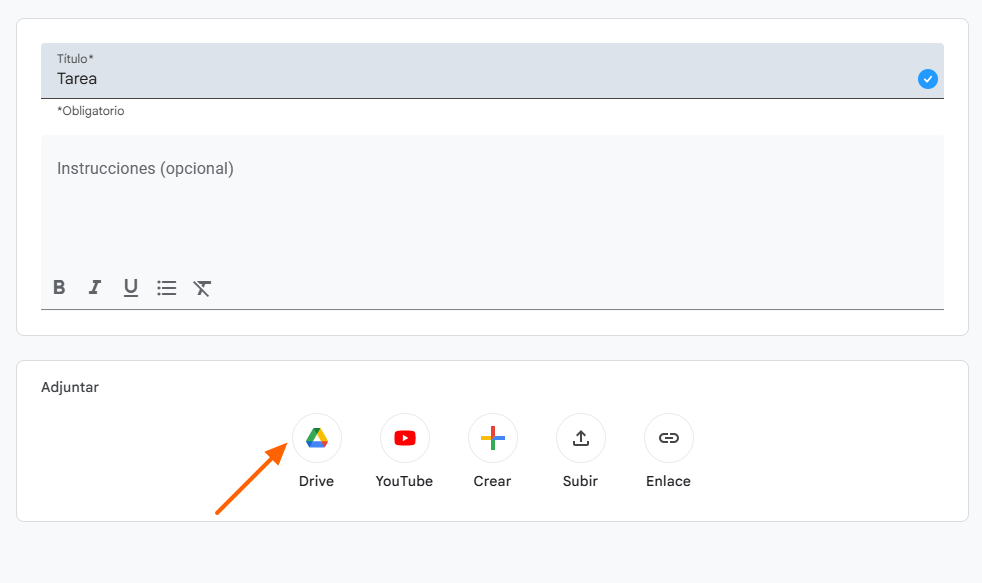The image size is (982, 583).
Task: Toggle bold text formatting
Action: pos(59,288)
